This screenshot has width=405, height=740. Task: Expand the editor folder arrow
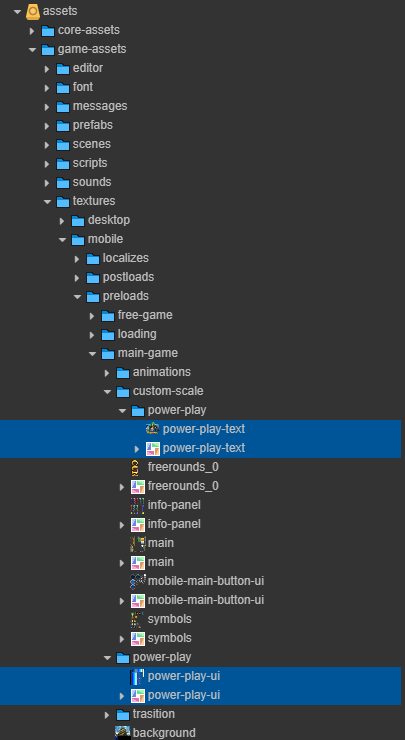(47, 69)
